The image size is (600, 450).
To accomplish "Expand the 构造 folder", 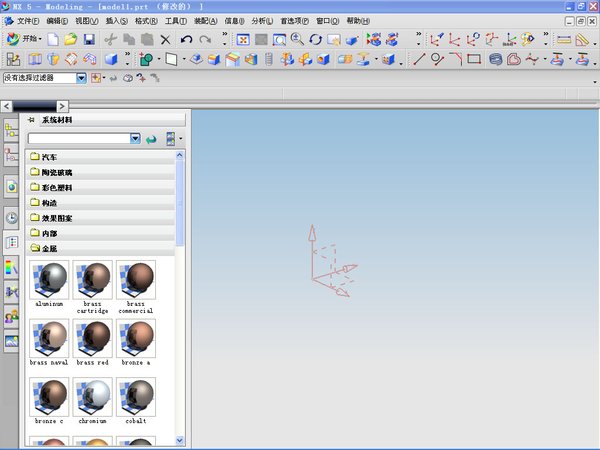I will [x=101, y=203].
